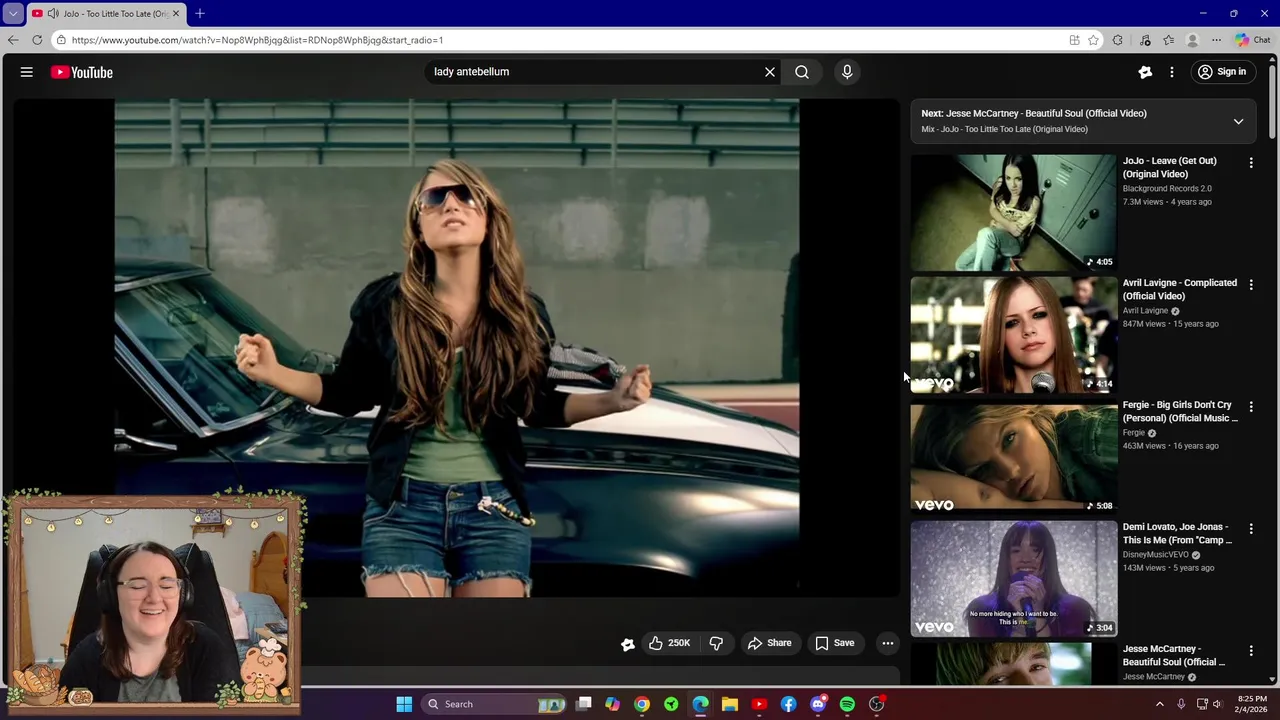Like the video showing 250K
The image size is (1280, 720).
point(669,643)
